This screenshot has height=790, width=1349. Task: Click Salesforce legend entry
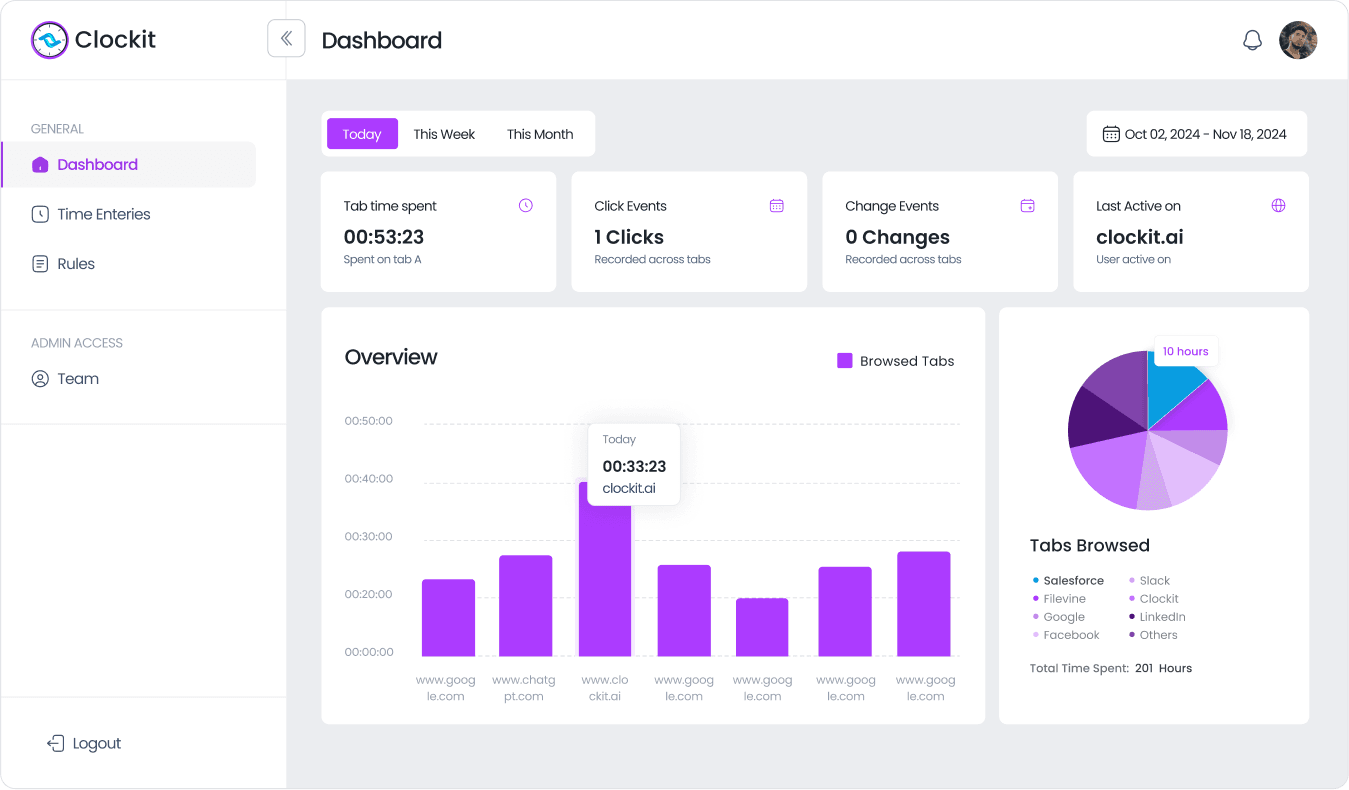[x=1068, y=580]
